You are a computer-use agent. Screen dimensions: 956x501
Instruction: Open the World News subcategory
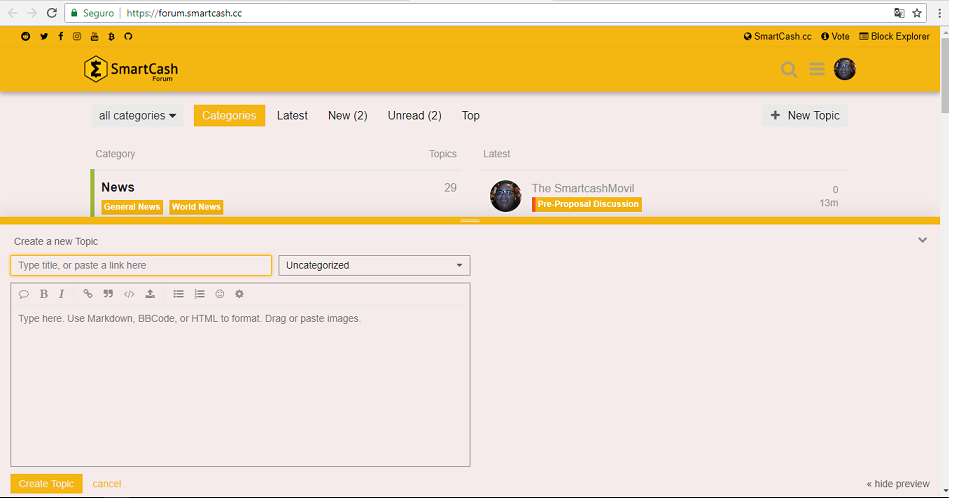pos(196,207)
